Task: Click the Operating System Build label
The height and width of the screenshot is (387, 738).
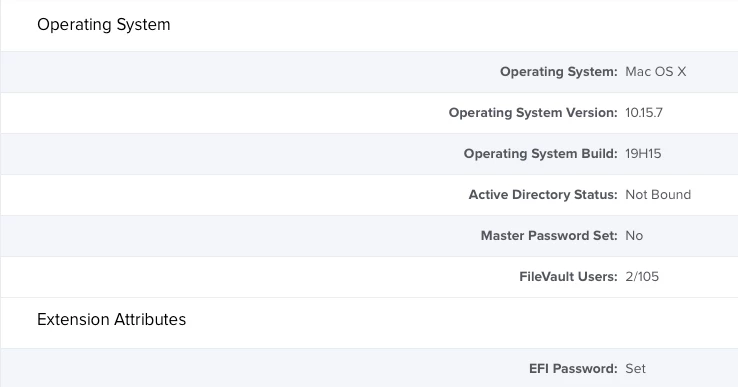Action: pos(540,153)
